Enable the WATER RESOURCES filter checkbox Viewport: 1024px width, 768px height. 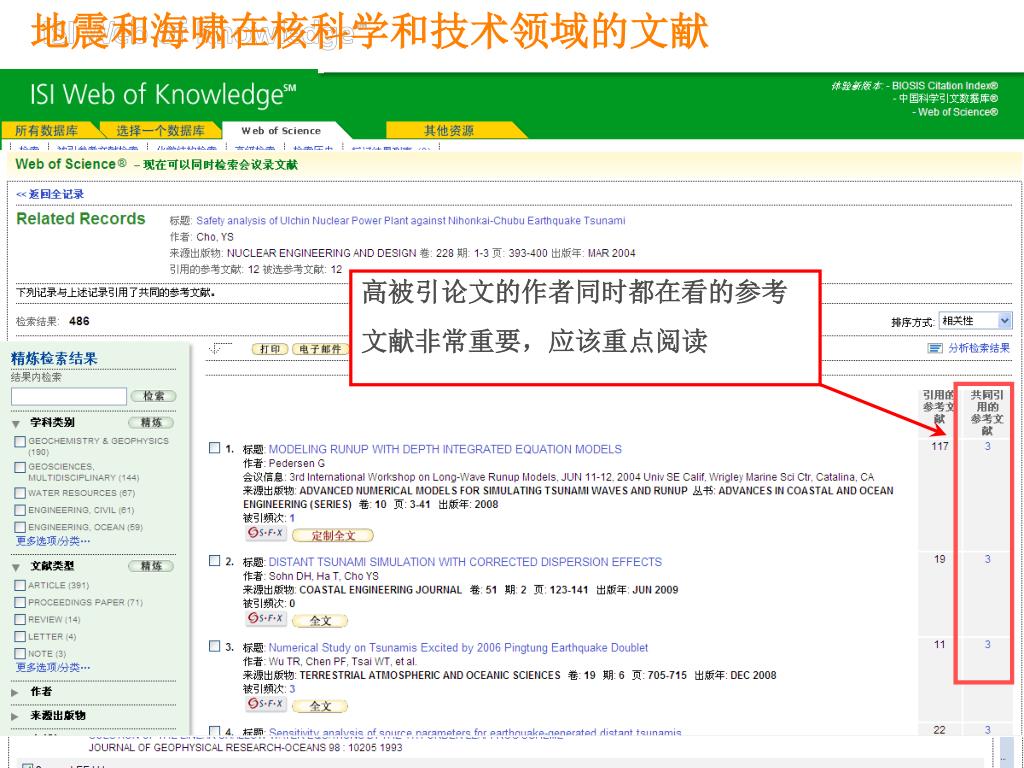[20, 493]
